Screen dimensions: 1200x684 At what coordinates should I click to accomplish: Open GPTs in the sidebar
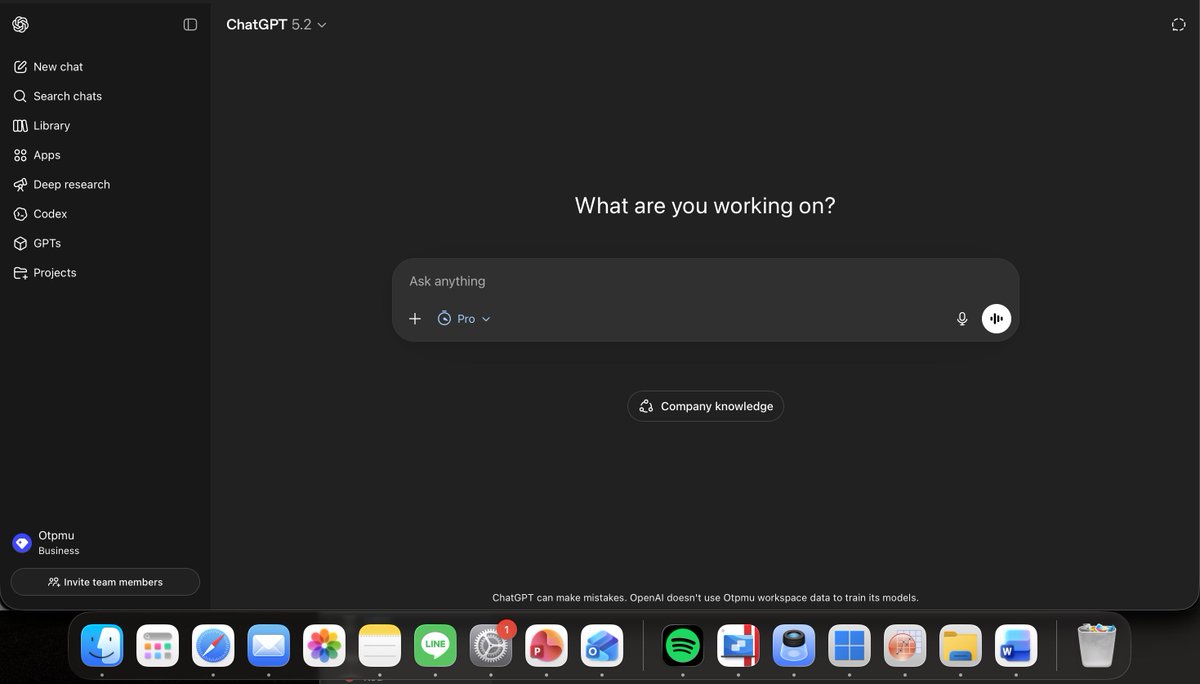(105, 243)
